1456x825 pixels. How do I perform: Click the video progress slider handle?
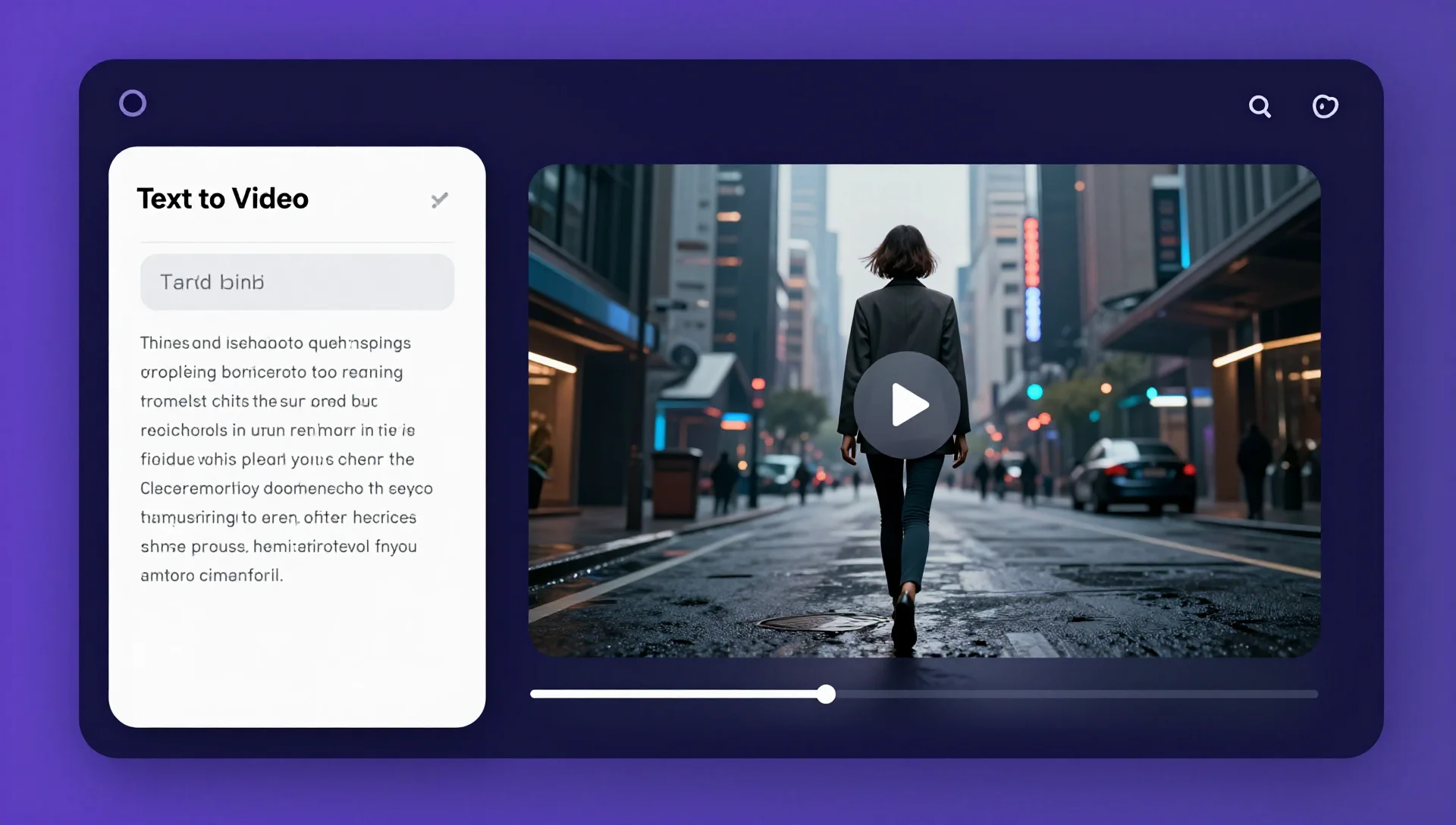(826, 694)
